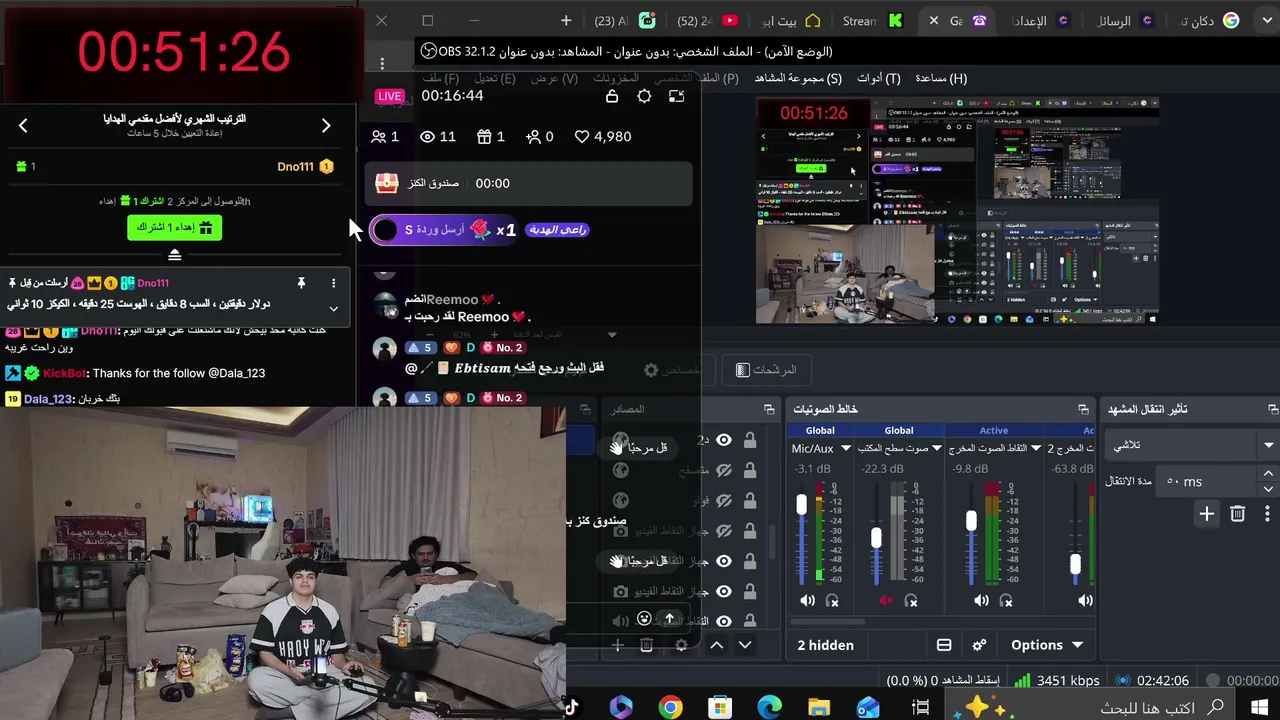Image resolution: width=1280 pixels, height=720 pixels.
Task: Mute the Mic/Aux audio channel
Action: click(x=807, y=600)
